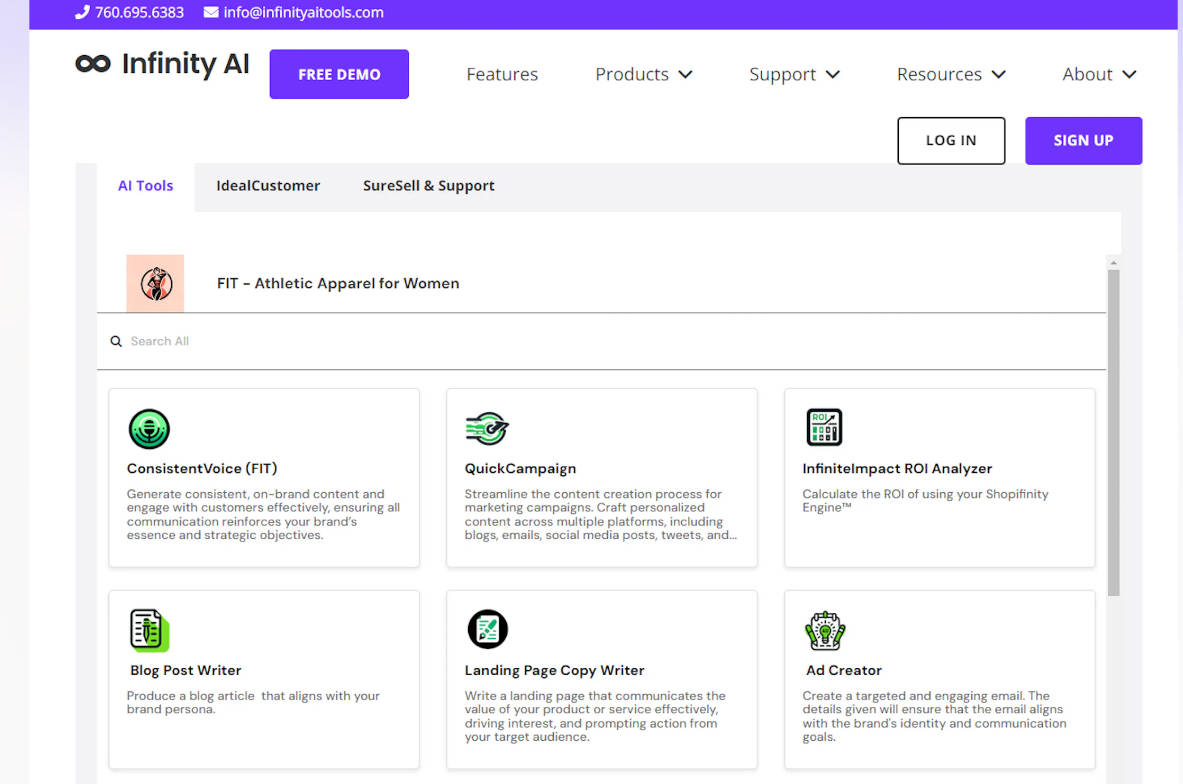Viewport: 1183px width, 784px height.
Task: Click the Ad Creator lightbulb icon
Action: tap(824, 629)
